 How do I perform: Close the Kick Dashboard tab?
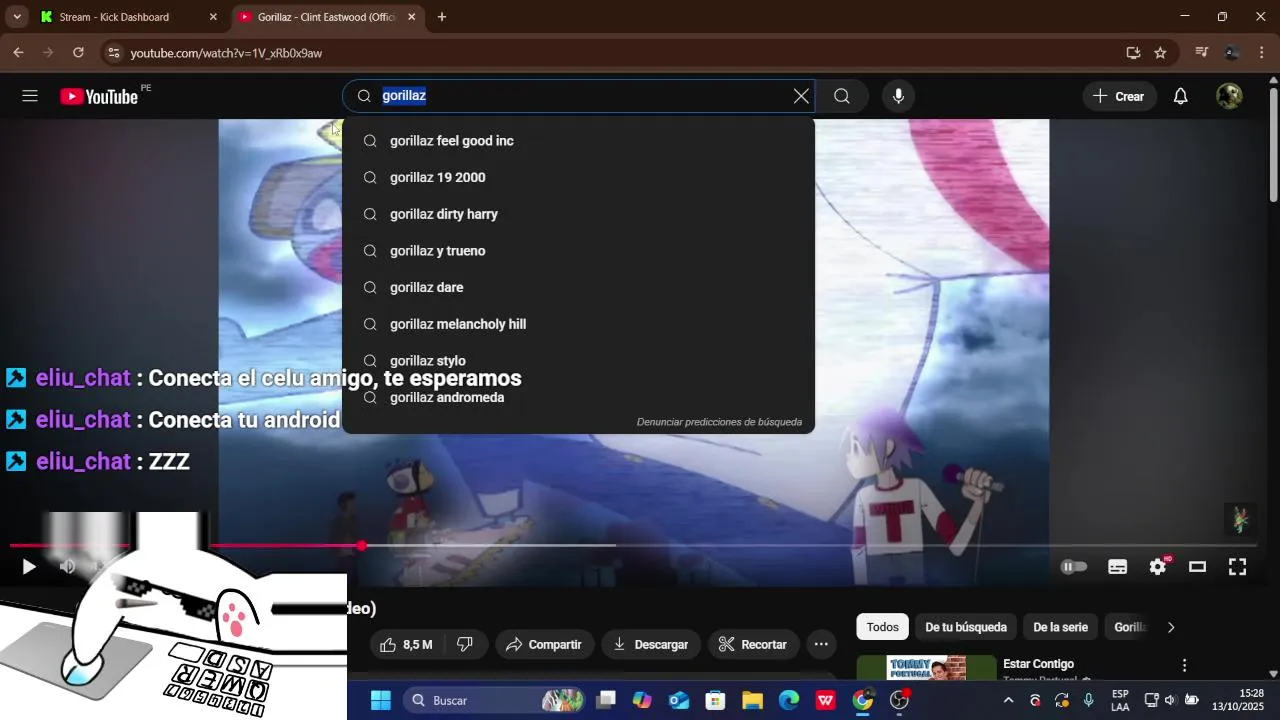tap(213, 17)
